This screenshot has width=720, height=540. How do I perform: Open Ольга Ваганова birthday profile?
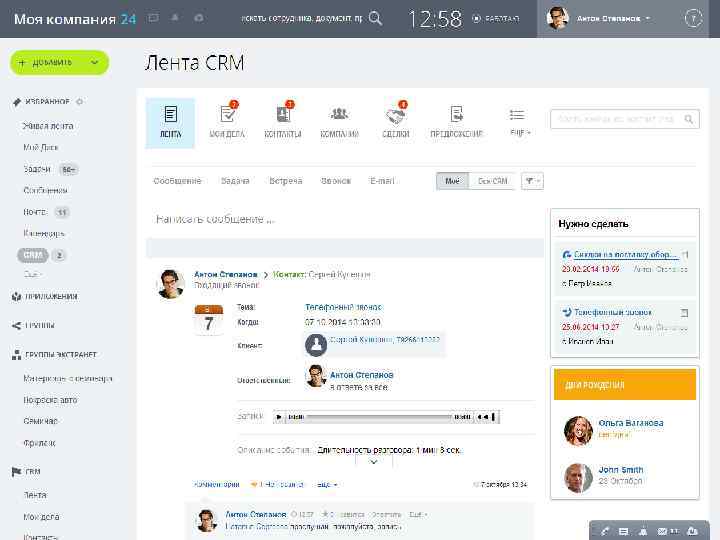click(x=631, y=423)
